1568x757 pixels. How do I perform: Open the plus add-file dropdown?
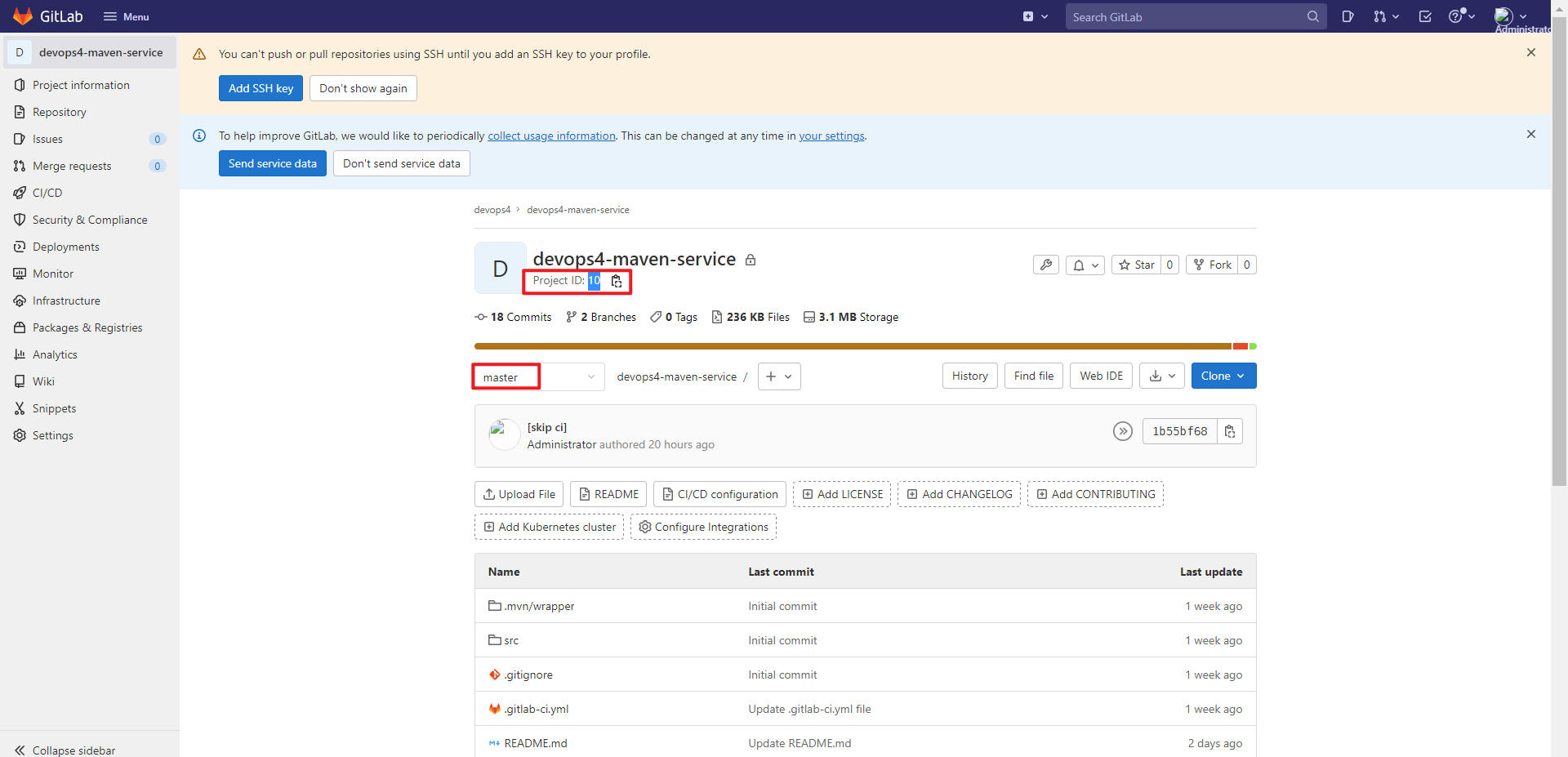coord(779,376)
